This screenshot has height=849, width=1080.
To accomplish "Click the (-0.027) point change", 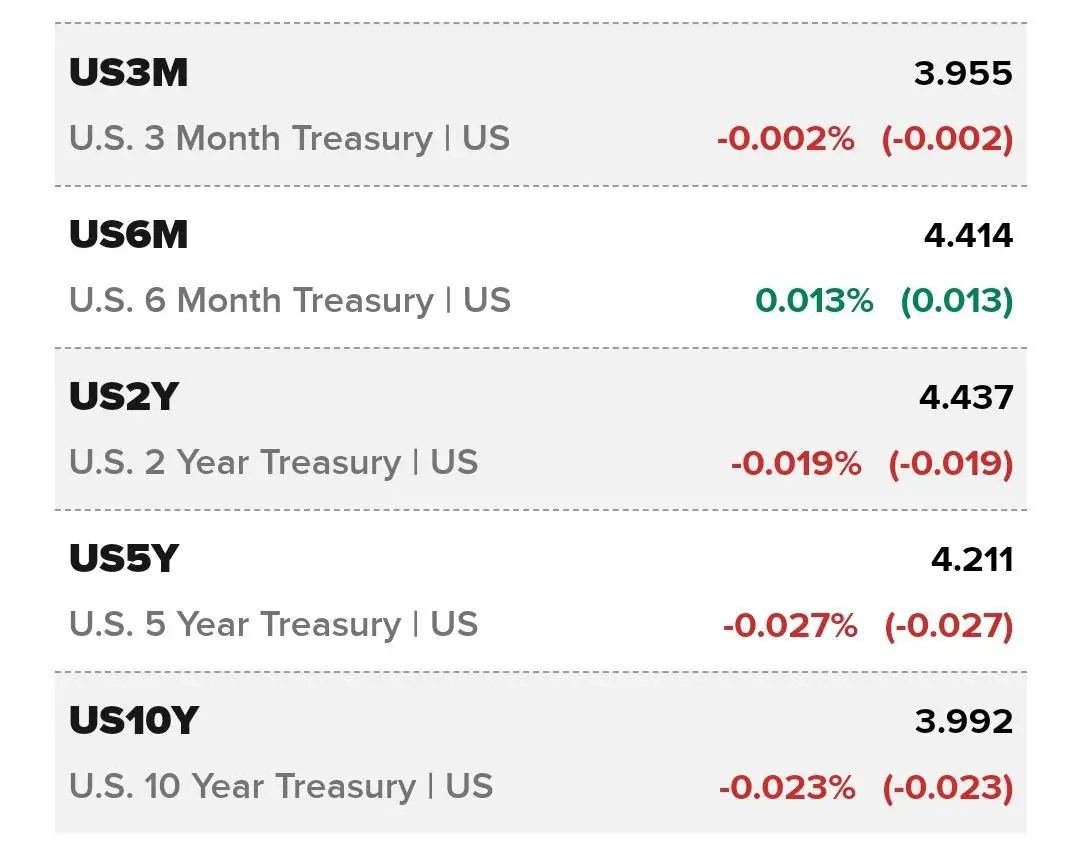I will tap(949, 625).
